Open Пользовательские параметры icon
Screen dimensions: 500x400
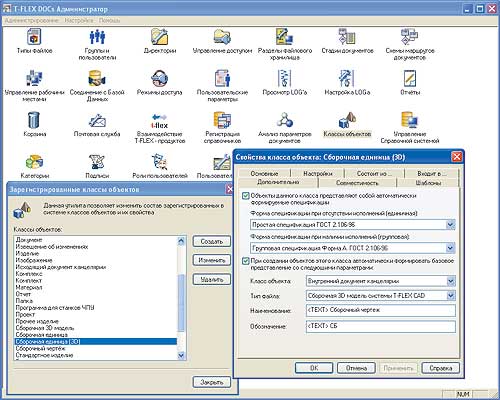point(222,78)
